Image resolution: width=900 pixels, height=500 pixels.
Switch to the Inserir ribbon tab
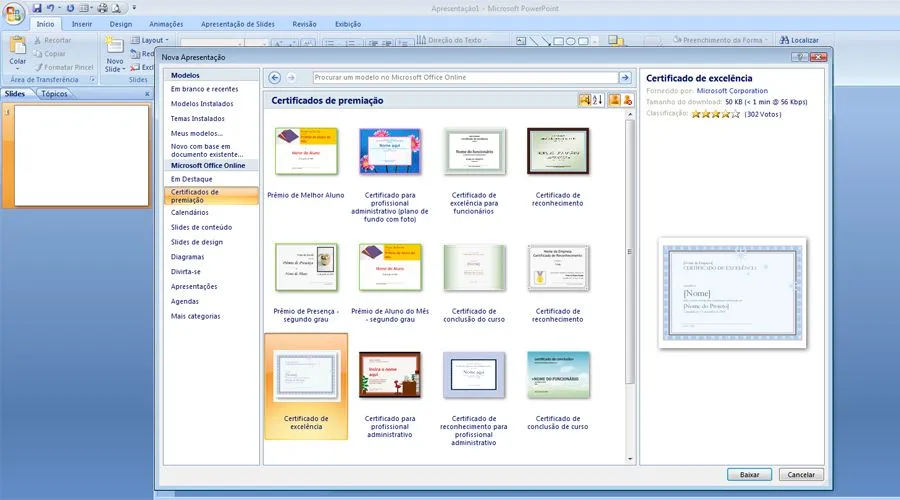(82, 24)
